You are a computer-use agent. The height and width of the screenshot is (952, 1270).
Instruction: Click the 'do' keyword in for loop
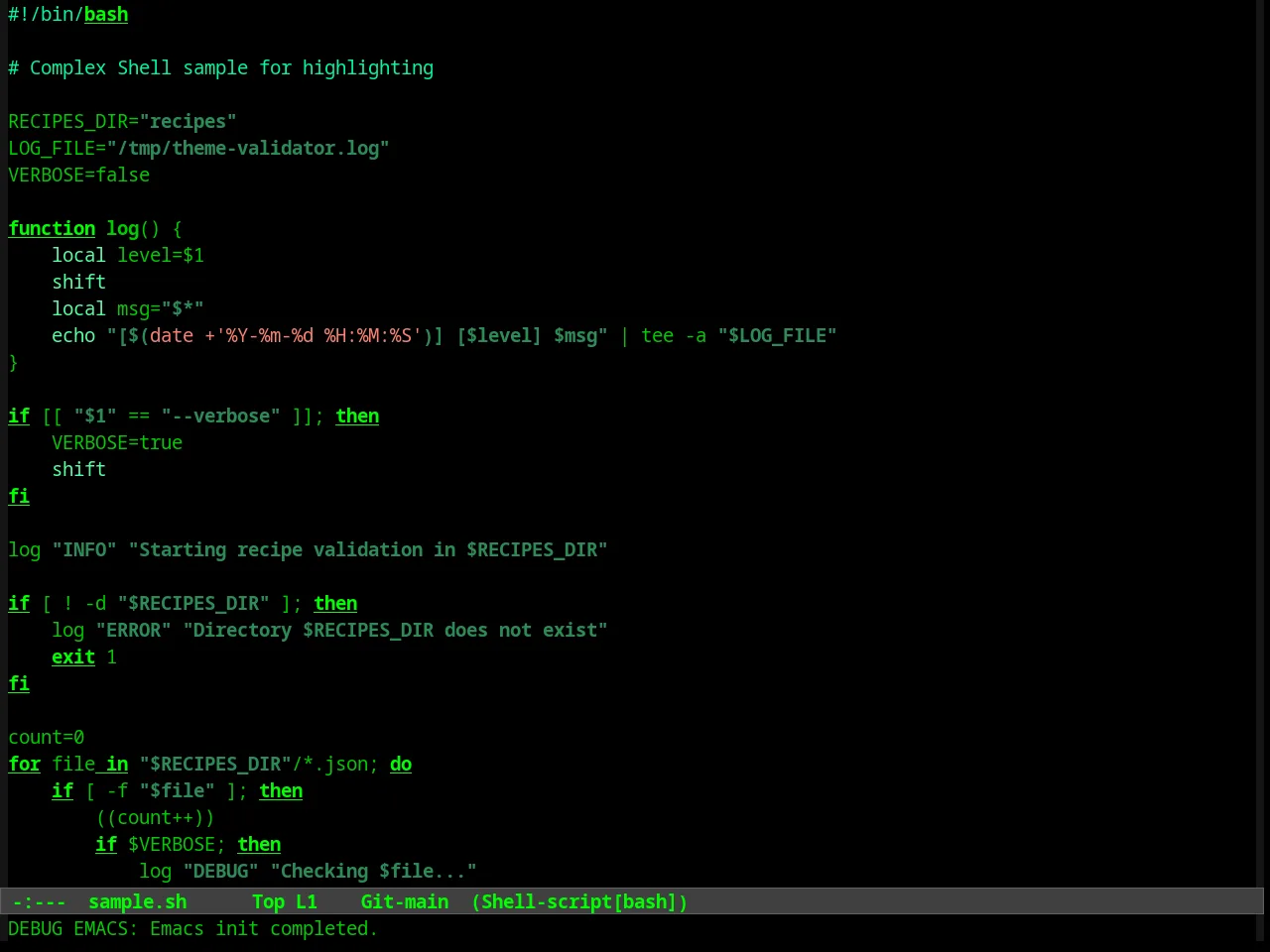tap(401, 764)
